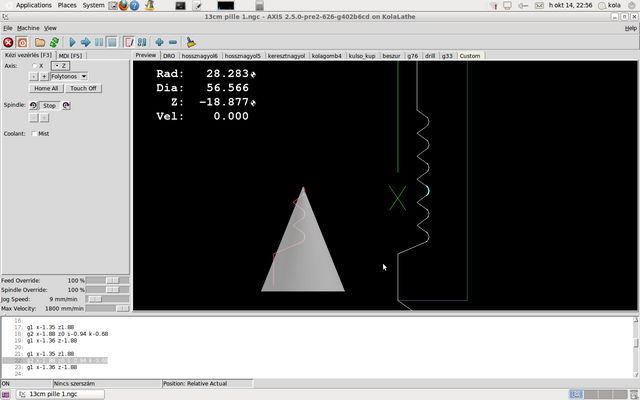Toggle the Emergency Stop button
This screenshot has height=400, width=640.
(x=8, y=43)
